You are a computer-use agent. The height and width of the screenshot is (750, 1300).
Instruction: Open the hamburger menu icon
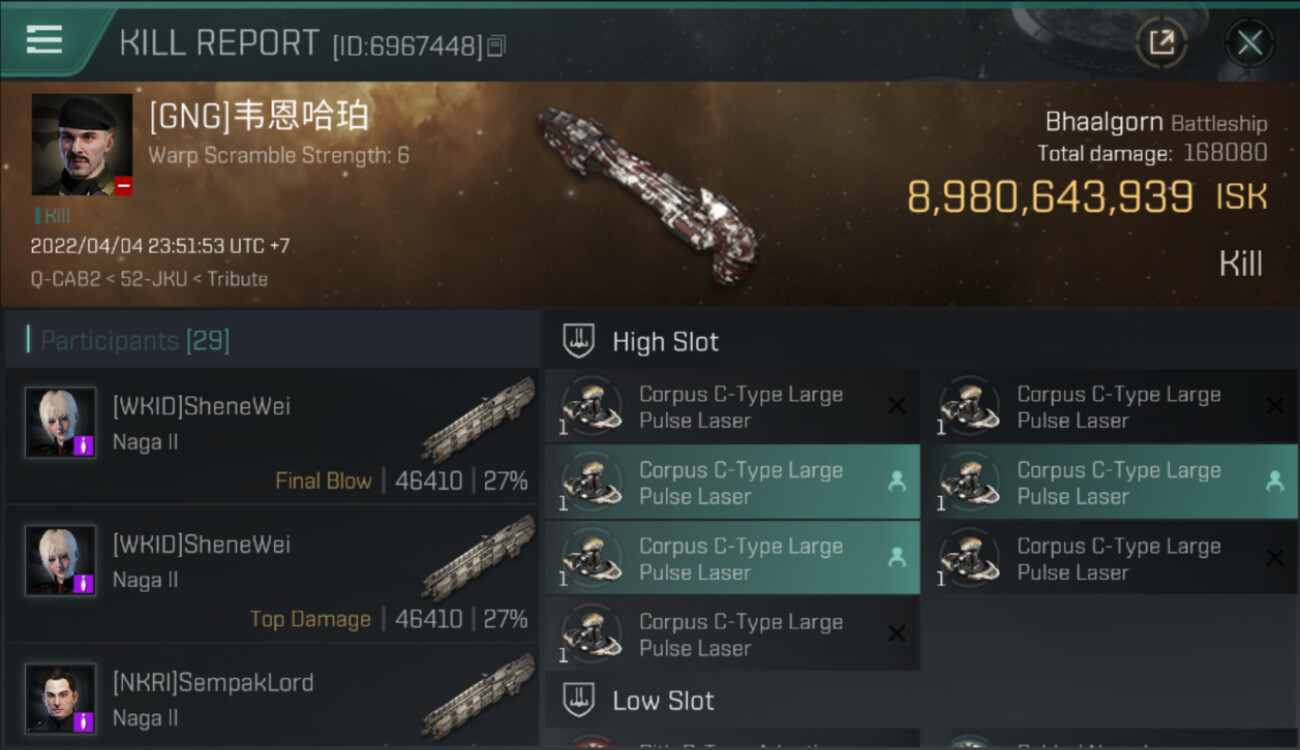[44, 40]
